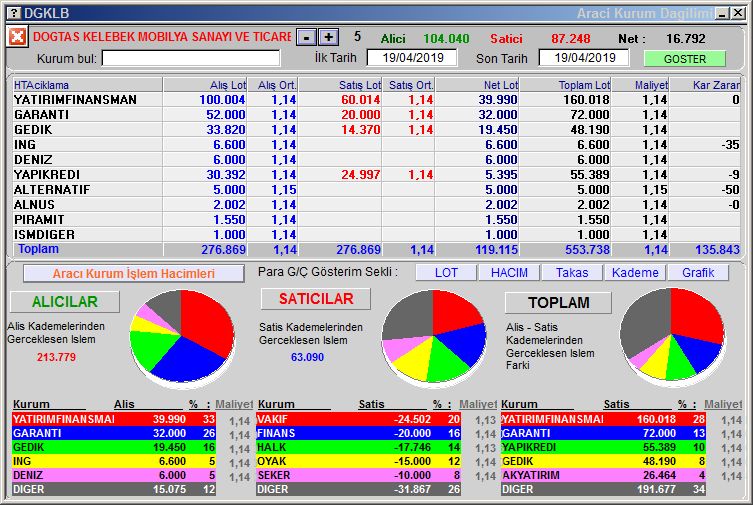The width and height of the screenshot is (753, 505).
Task: Sort by Alış Ort. column header
Action: pos(273,85)
